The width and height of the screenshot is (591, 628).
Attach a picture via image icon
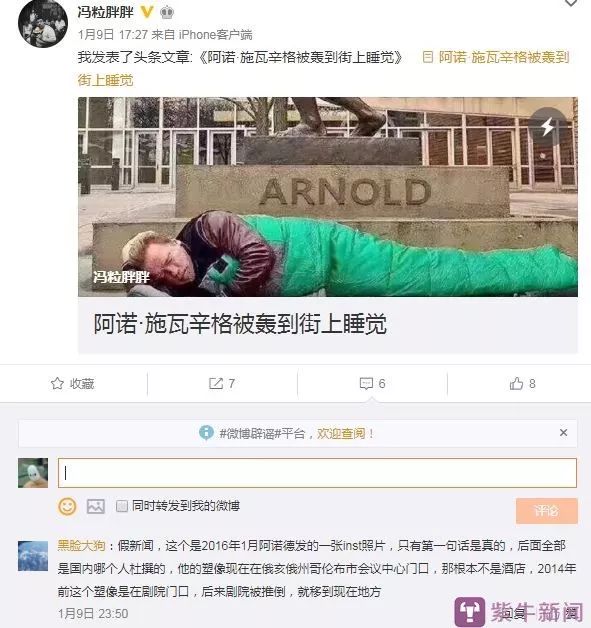96,507
